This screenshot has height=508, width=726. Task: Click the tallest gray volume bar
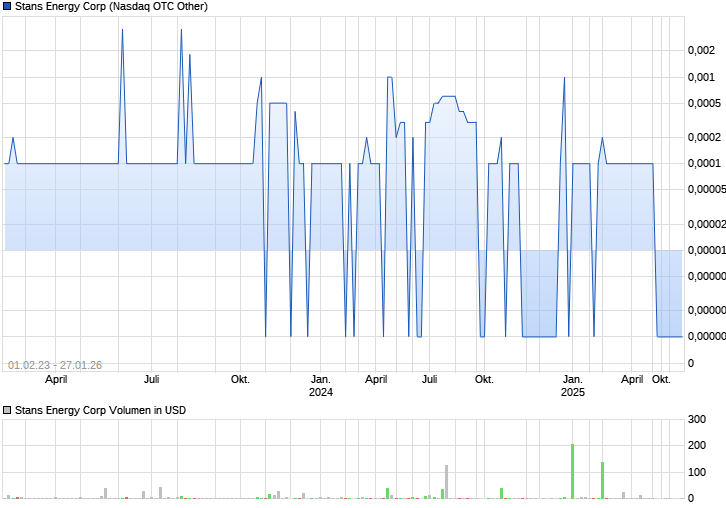tap(446, 482)
